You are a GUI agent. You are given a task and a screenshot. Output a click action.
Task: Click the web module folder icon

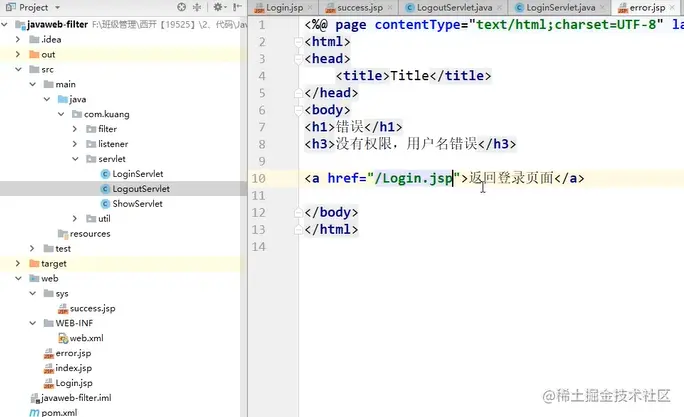tap(34, 278)
